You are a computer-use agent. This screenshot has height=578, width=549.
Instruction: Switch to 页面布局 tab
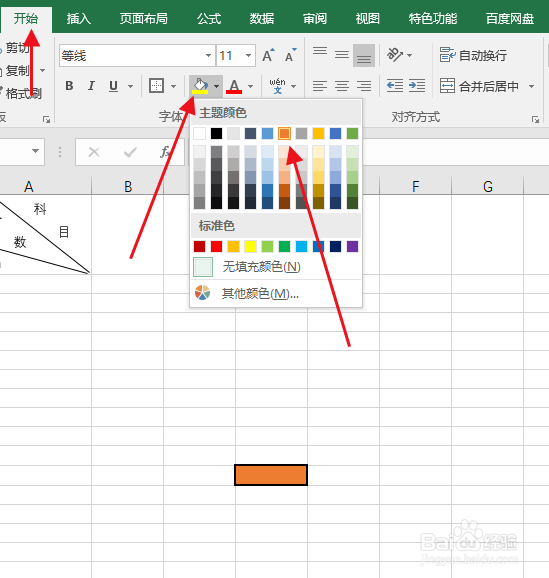click(143, 18)
